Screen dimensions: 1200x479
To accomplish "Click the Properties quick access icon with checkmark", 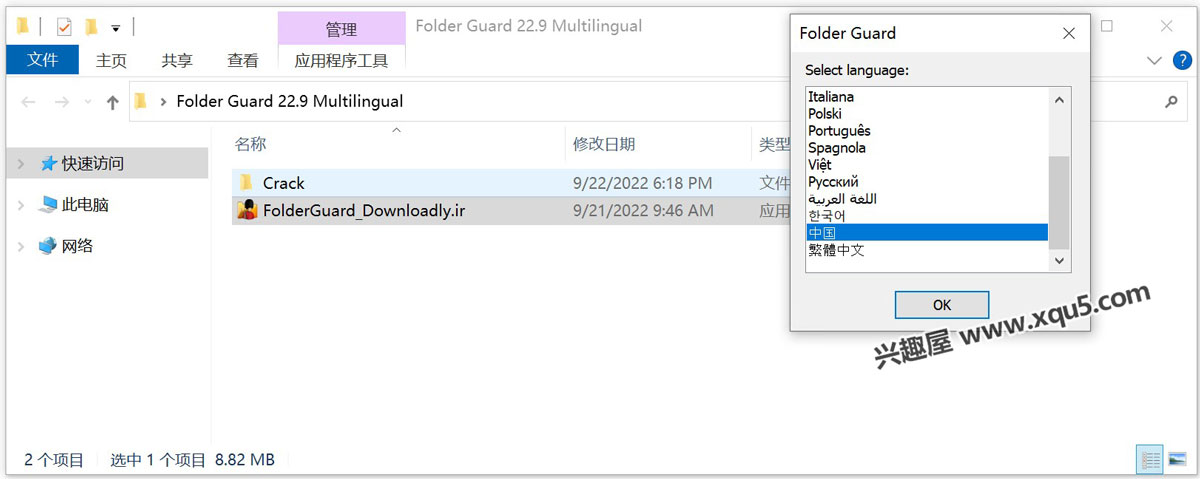I will pyautogui.click(x=64, y=26).
